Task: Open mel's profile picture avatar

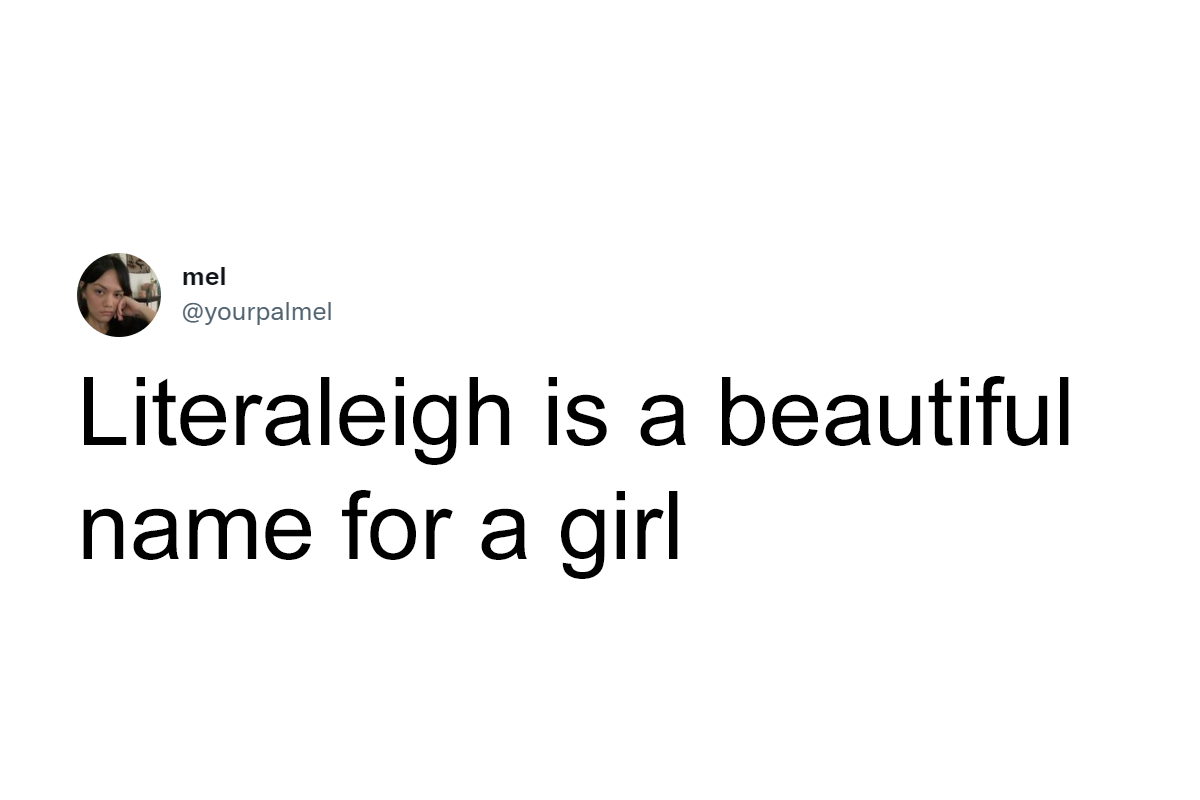Action: [x=119, y=295]
